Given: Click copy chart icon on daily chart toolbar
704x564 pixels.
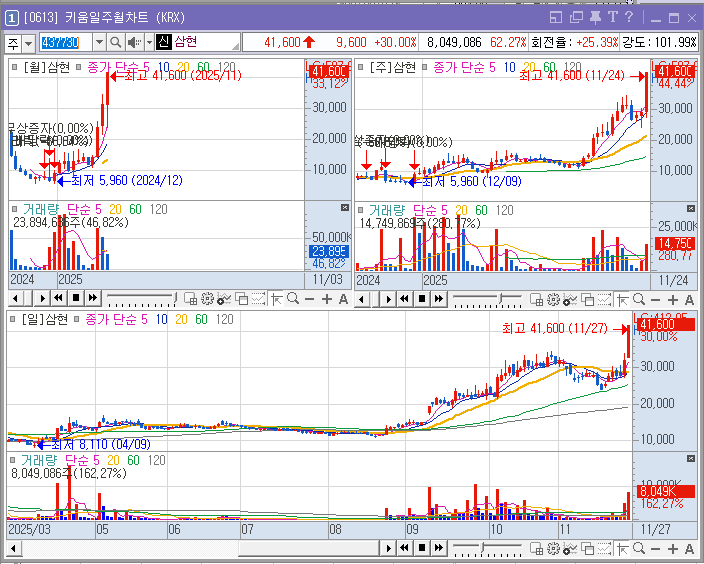Looking at the screenshot, I should point(587,548).
